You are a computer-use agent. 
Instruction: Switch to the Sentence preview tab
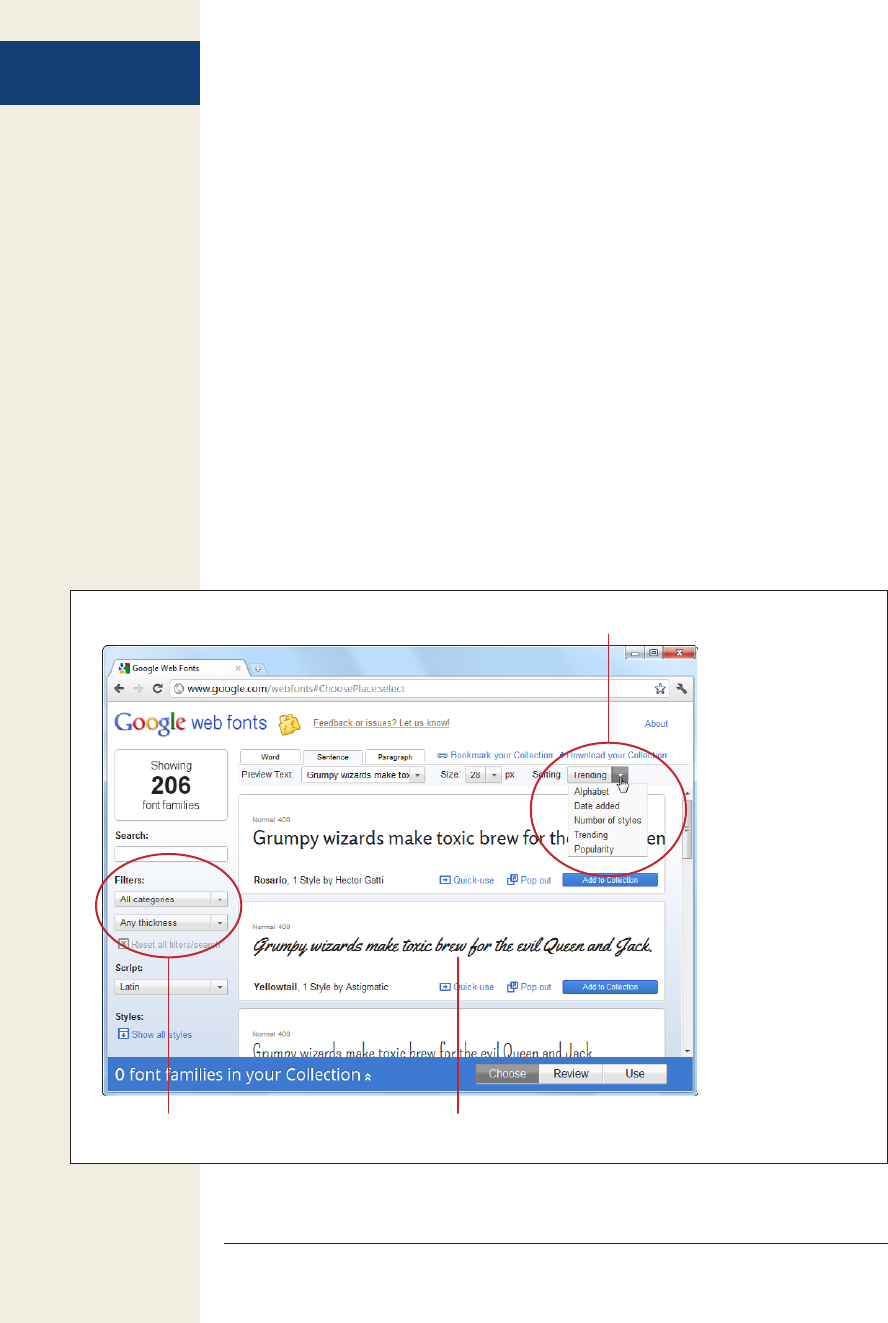[332, 757]
